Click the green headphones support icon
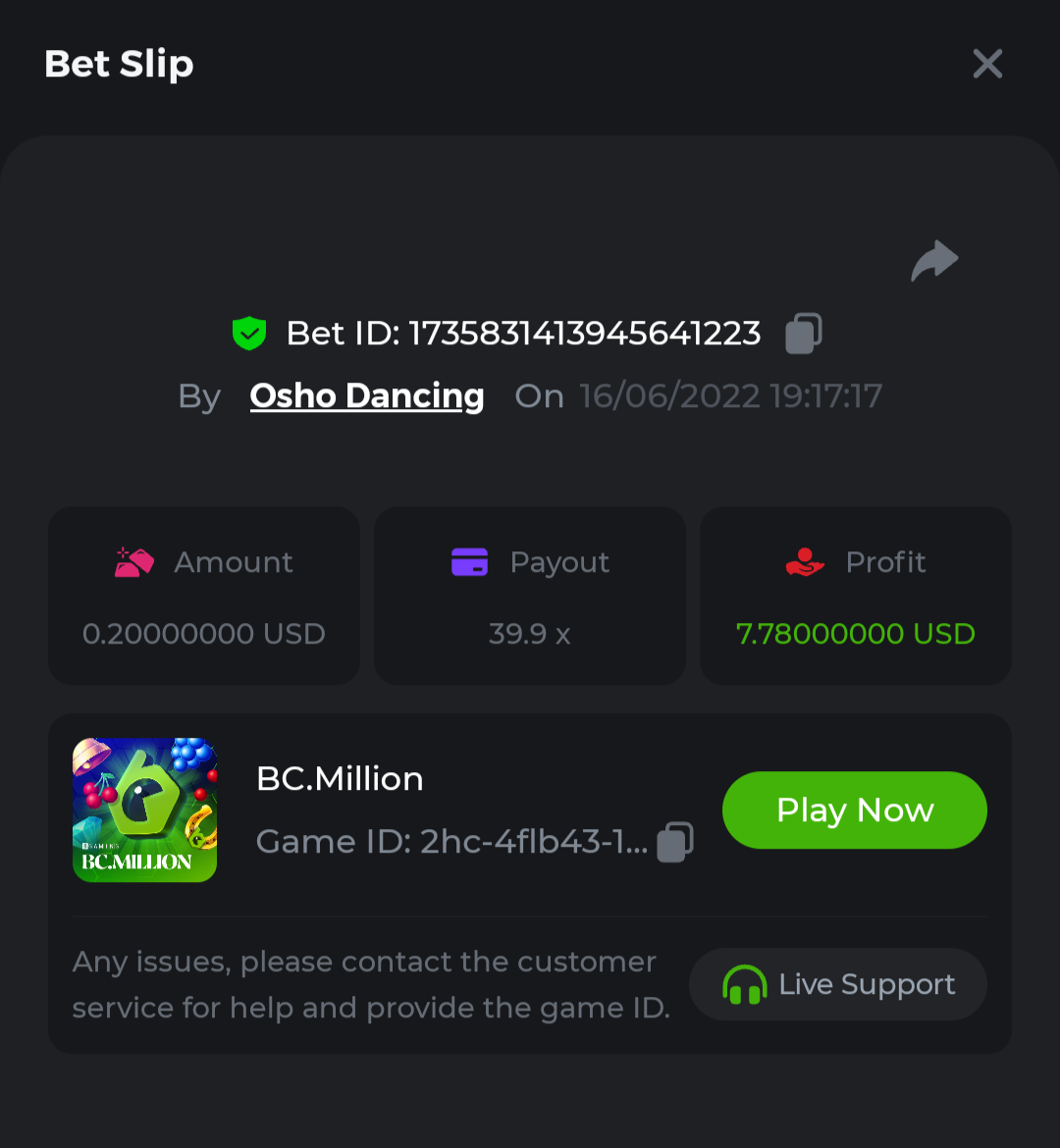Screen dimensions: 1060x1148 pyautogui.click(x=744, y=984)
